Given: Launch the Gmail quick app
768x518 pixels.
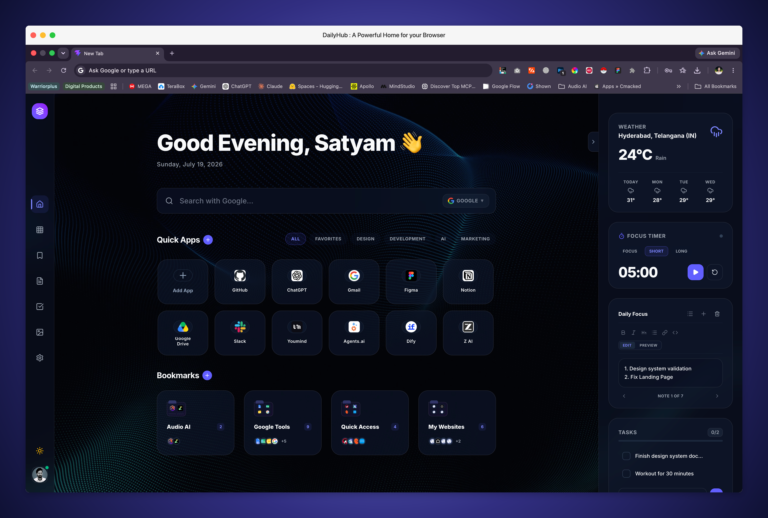Looking at the screenshot, I should click(354, 282).
